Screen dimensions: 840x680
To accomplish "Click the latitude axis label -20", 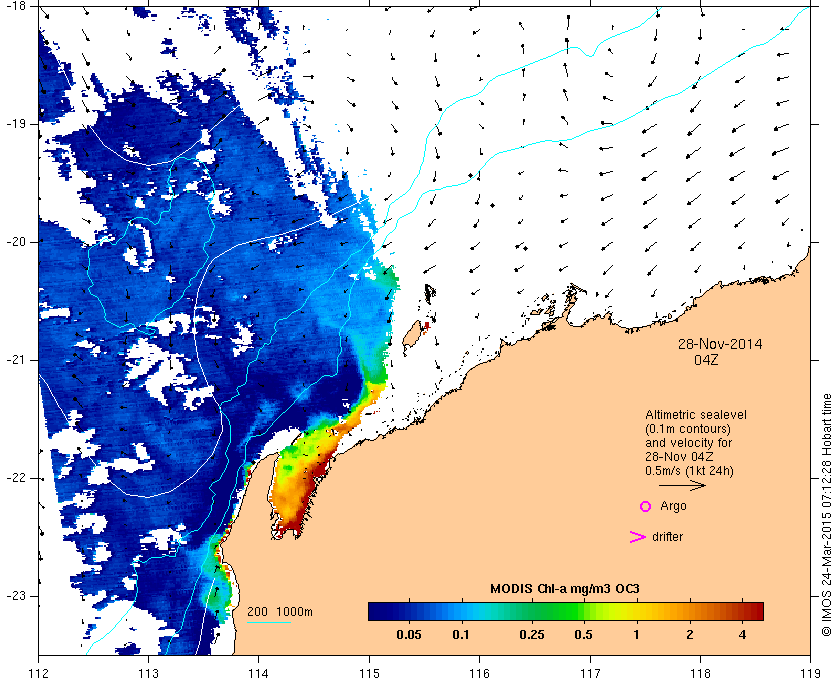I will [16, 242].
